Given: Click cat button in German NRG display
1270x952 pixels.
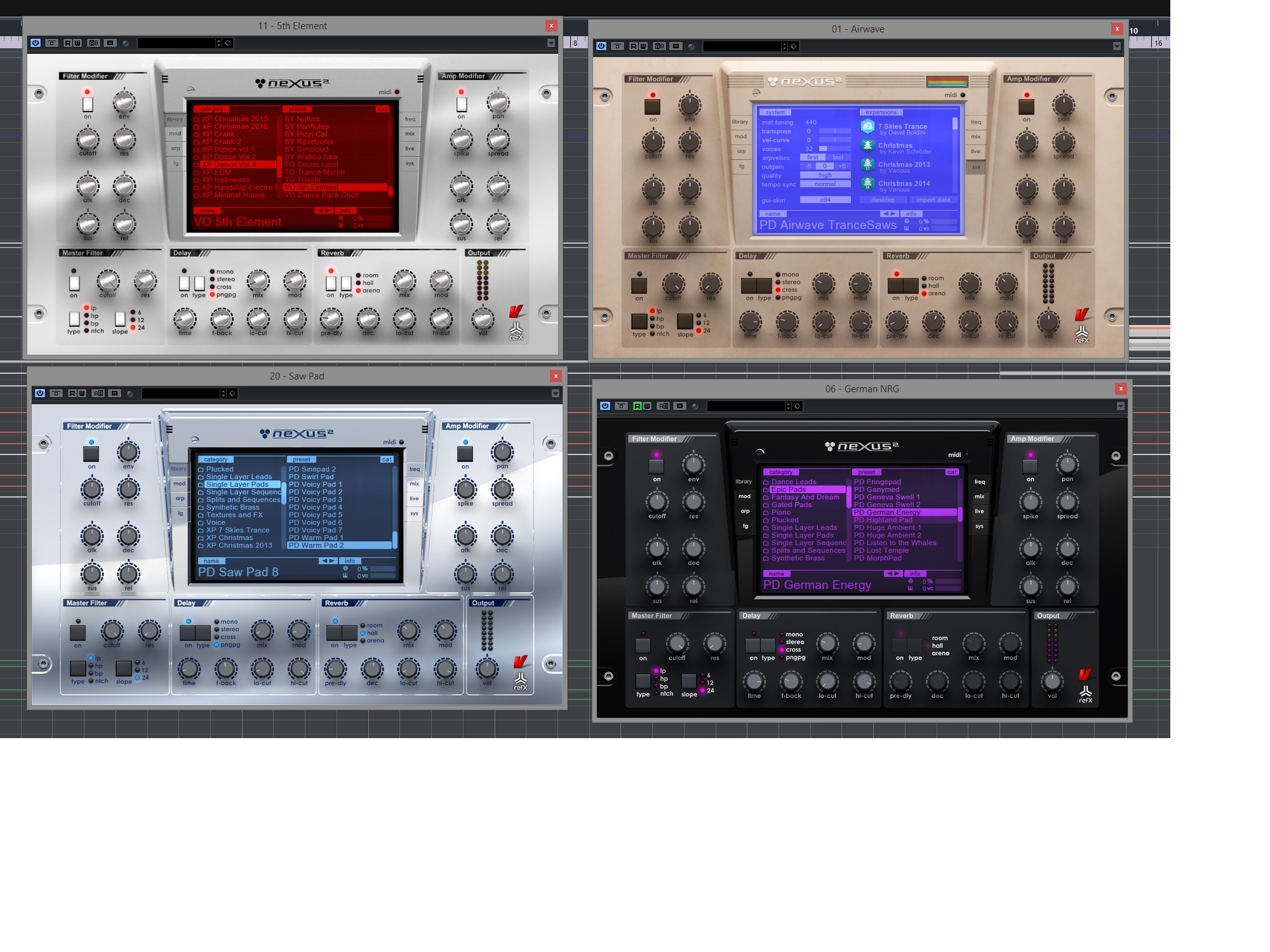Looking at the screenshot, I should [951, 472].
